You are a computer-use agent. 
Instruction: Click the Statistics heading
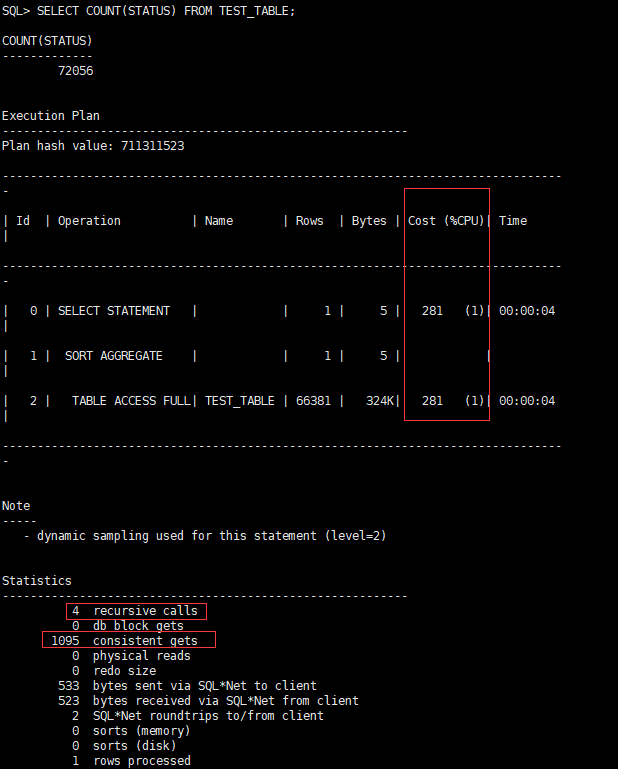[37, 581]
